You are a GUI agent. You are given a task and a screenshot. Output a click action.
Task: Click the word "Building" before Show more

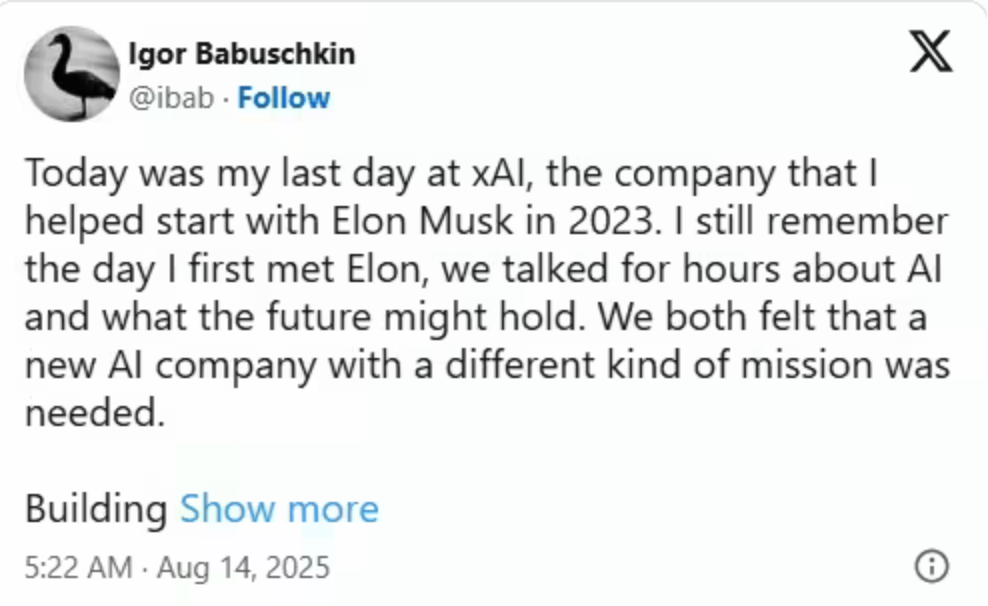click(x=96, y=509)
